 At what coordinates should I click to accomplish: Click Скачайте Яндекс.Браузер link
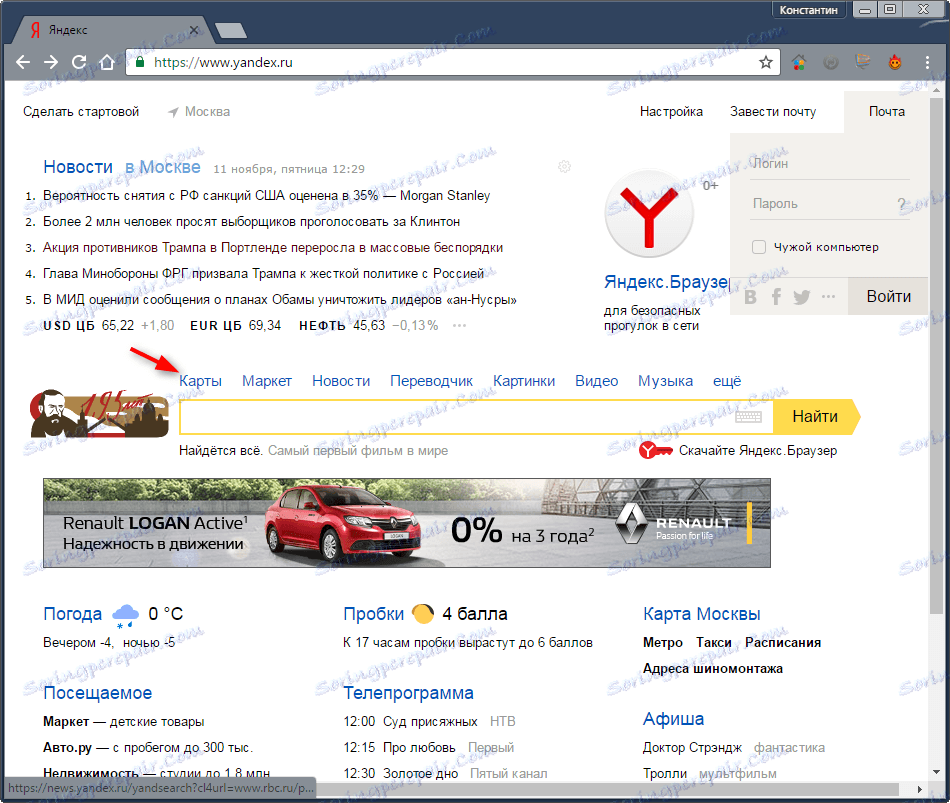[758, 450]
